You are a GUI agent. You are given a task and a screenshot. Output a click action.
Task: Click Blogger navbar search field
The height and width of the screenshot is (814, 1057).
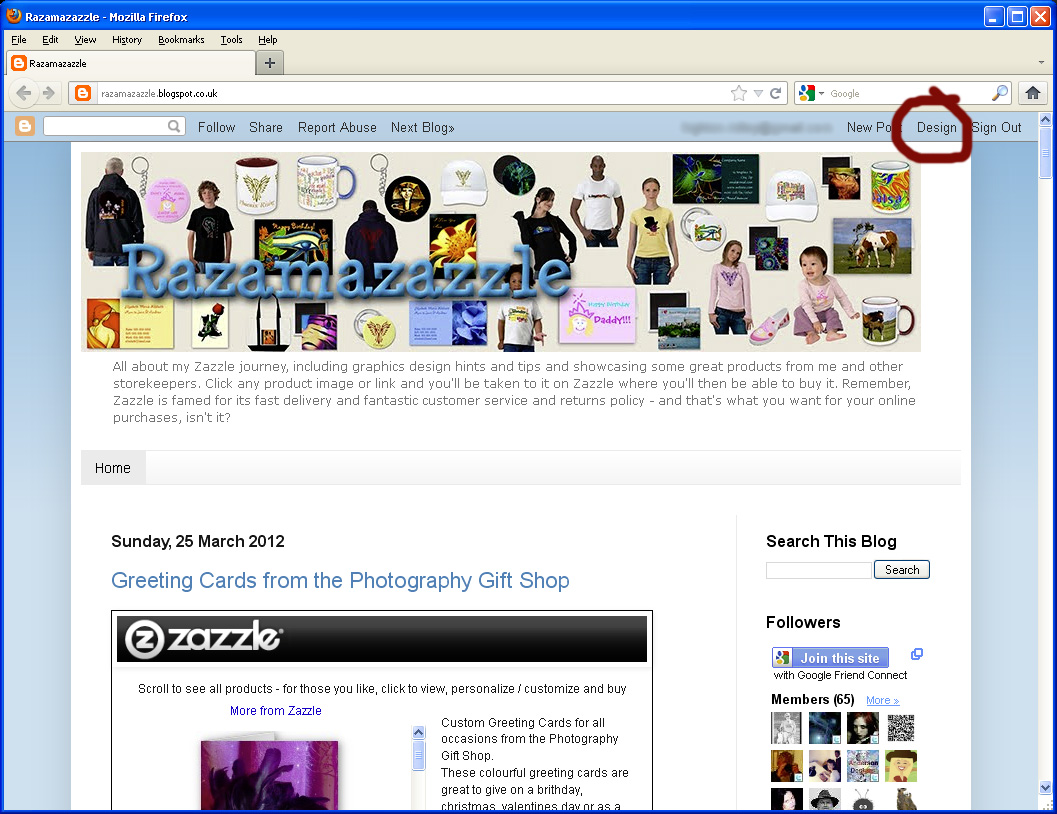[x=106, y=126]
